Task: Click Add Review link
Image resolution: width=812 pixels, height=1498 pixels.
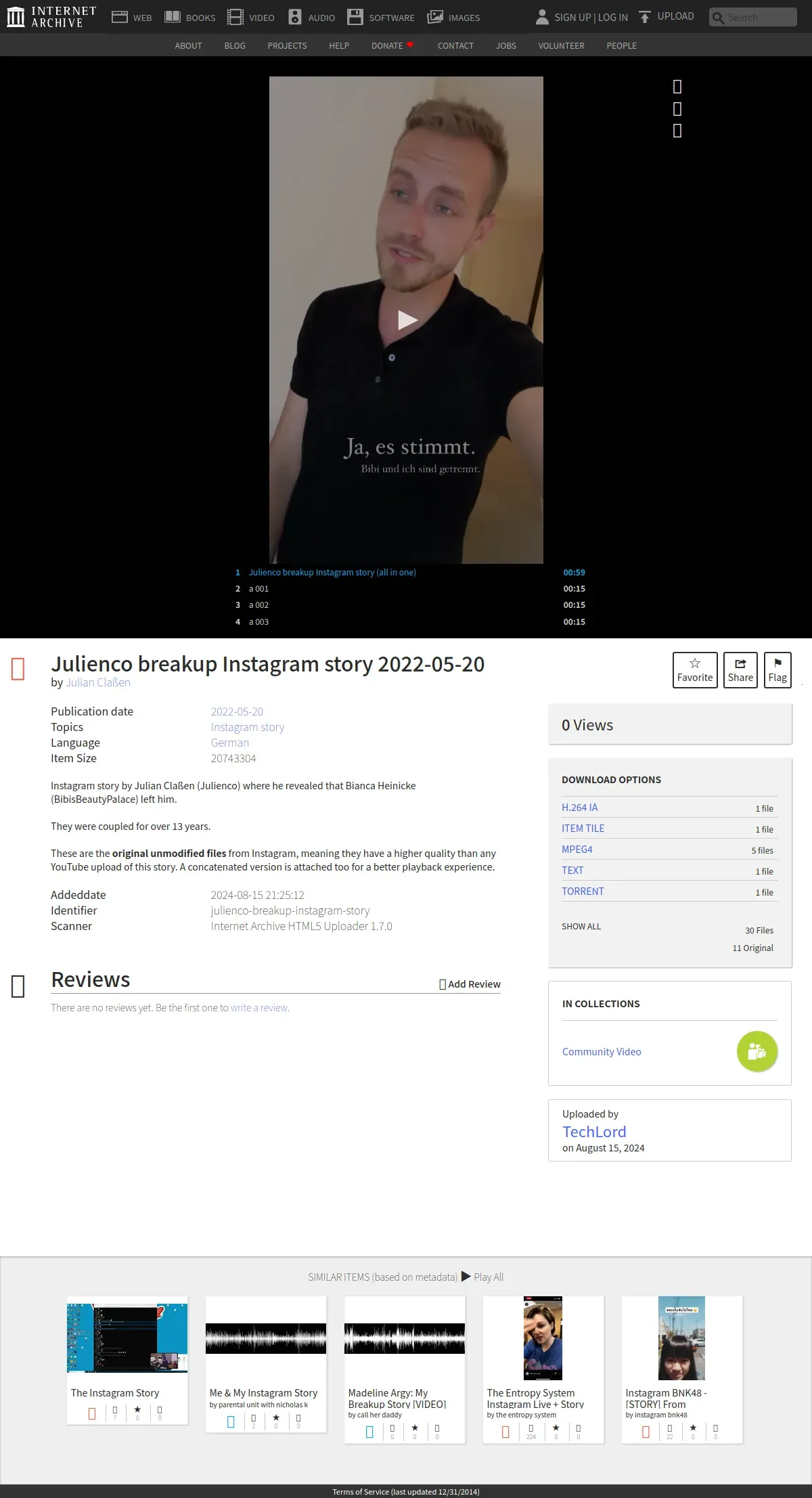Action: pos(470,984)
